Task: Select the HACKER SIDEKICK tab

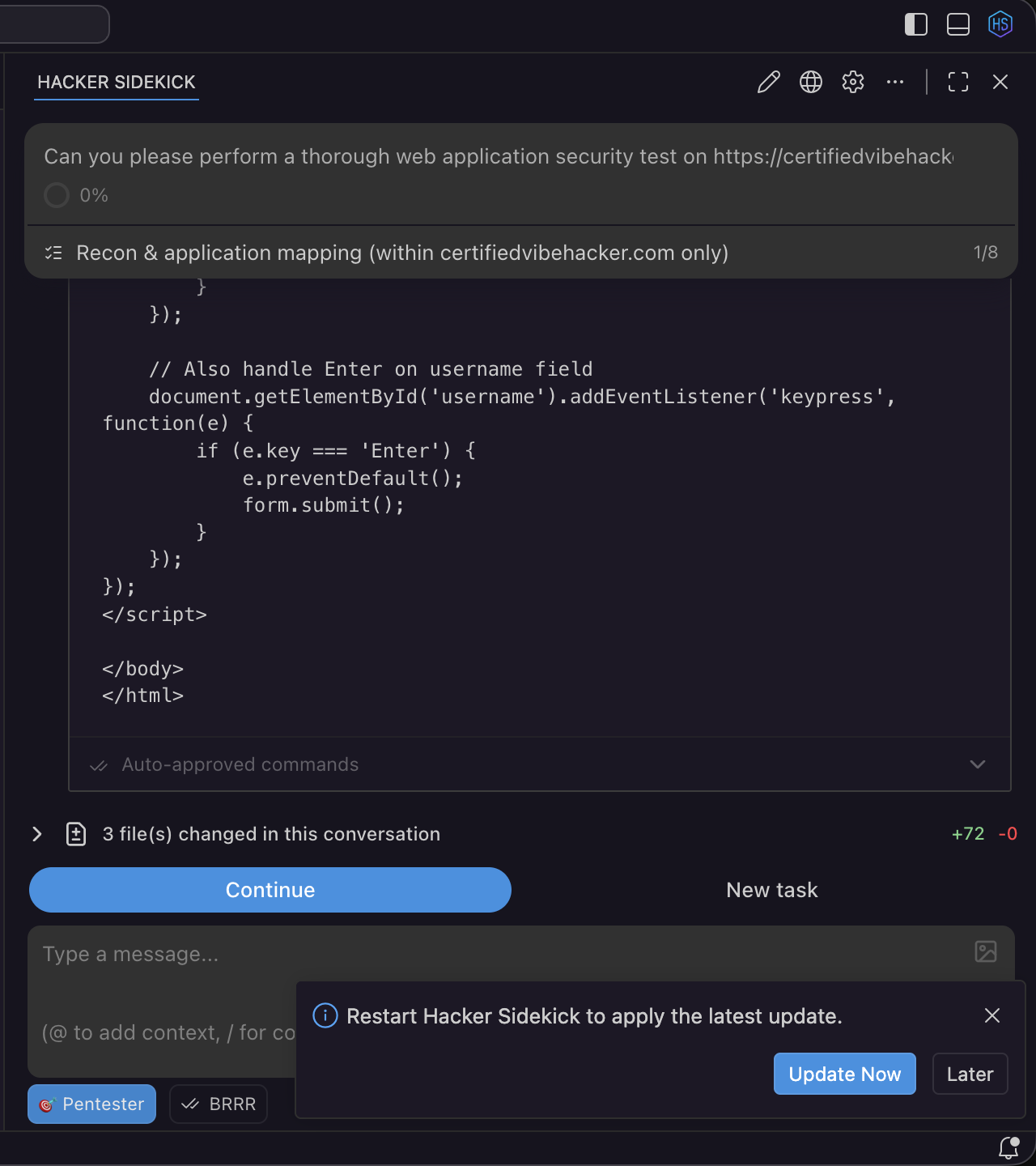Action: pyautogui.click(x=117, y=83)
